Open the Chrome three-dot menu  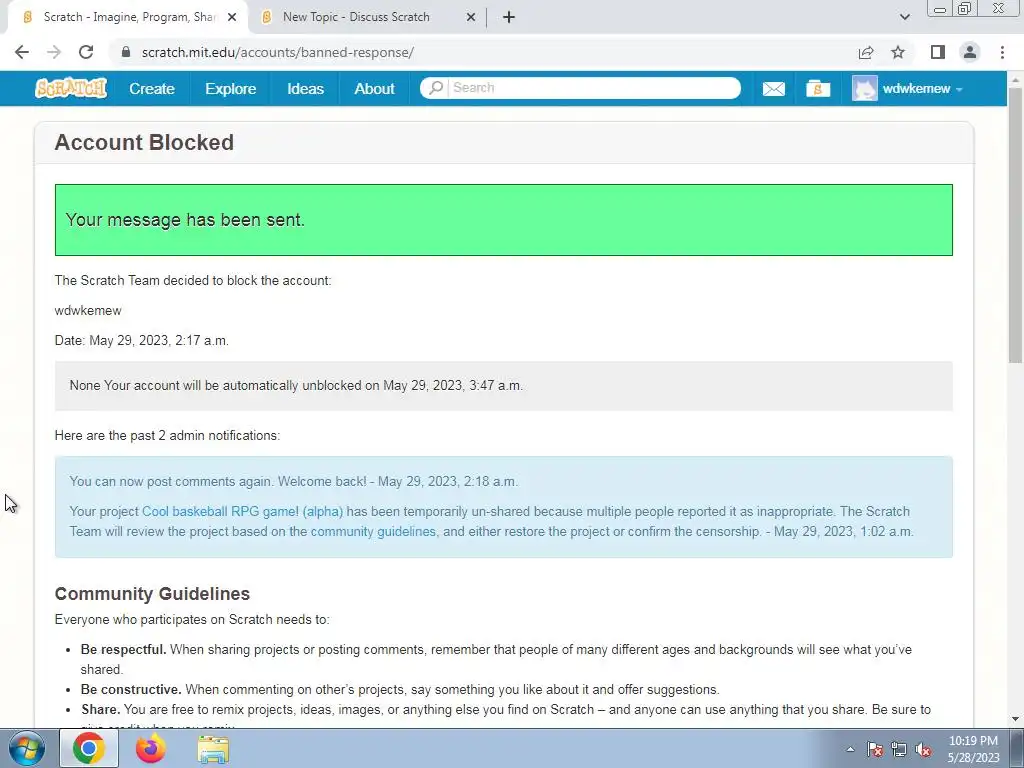pos(1002,52)
